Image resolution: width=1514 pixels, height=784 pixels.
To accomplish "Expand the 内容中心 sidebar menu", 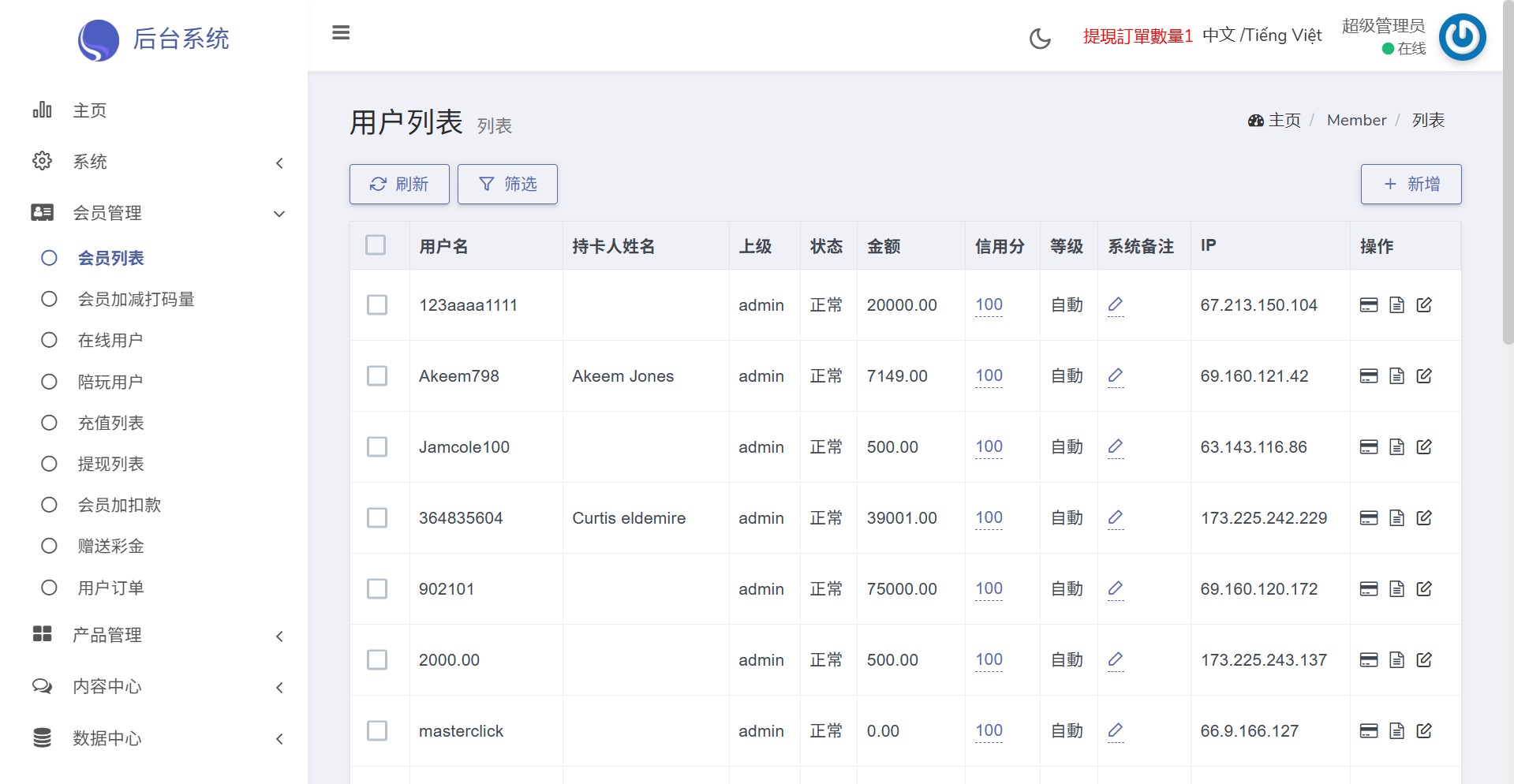I will 154,687.
